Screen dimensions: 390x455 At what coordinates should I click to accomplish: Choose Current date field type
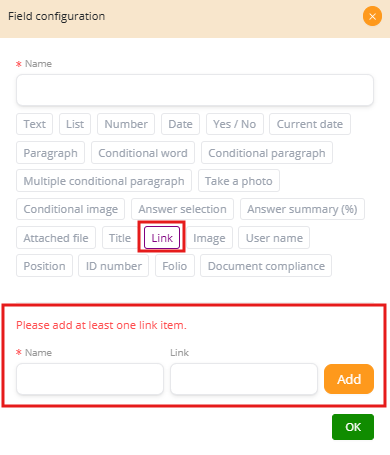click(x=310, y=124)
